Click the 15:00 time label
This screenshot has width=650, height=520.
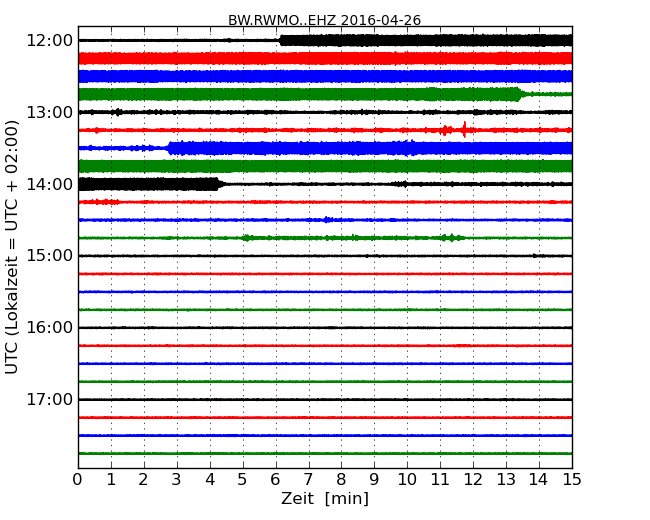tap(49, 256)
